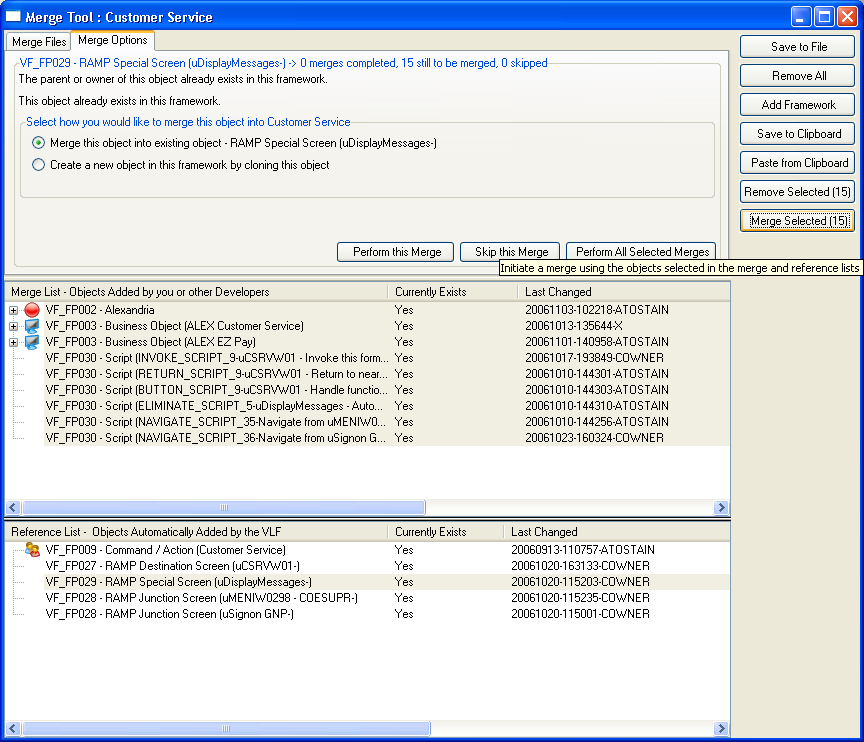The height and width of the screenshot is (742, 864).
Task: Click the Merge Tool title bar icon
Action: pos(14,16)
